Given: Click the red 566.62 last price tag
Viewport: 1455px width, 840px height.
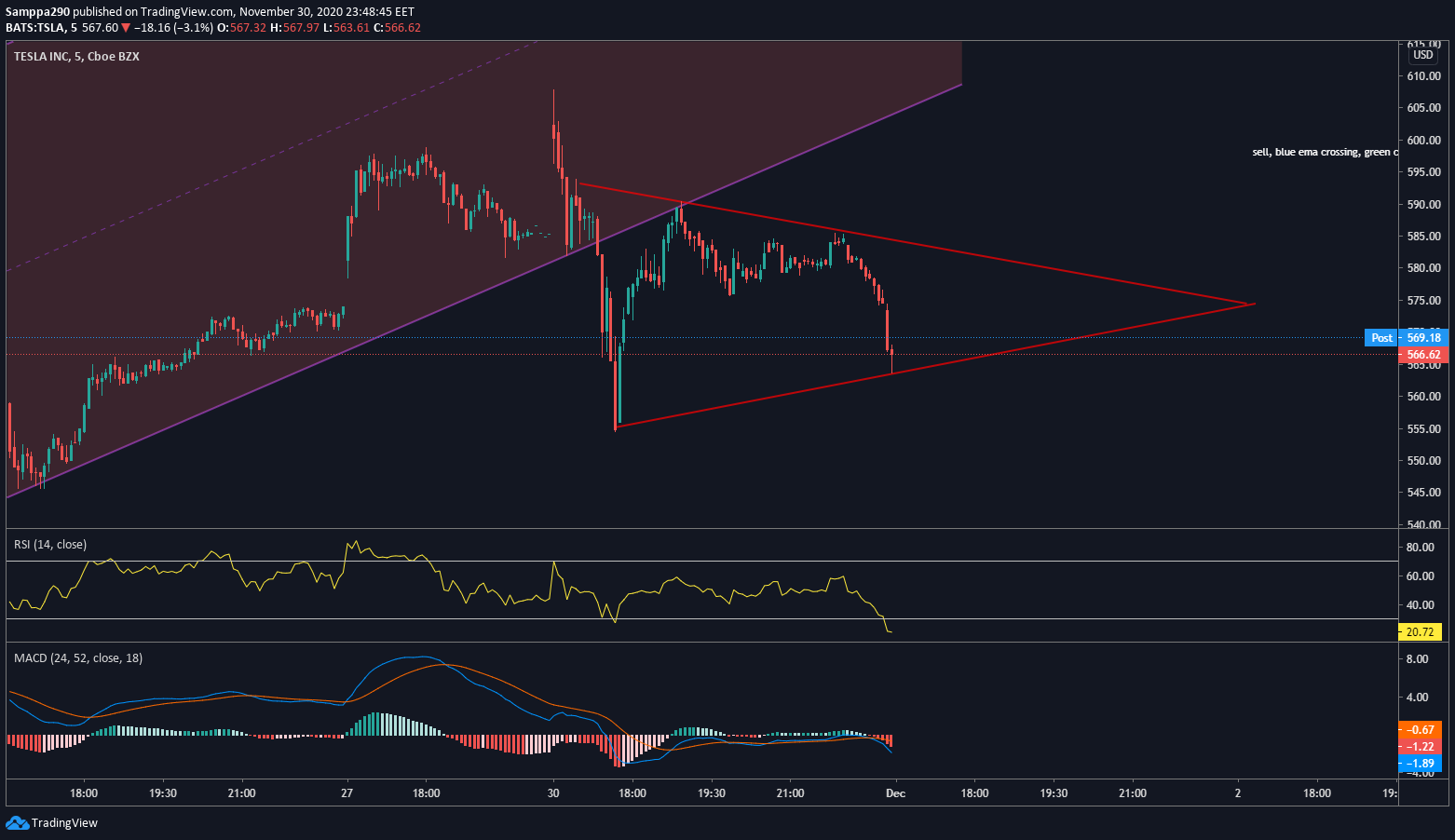Looking at the screenshot, I should (x=1422, y=354).
